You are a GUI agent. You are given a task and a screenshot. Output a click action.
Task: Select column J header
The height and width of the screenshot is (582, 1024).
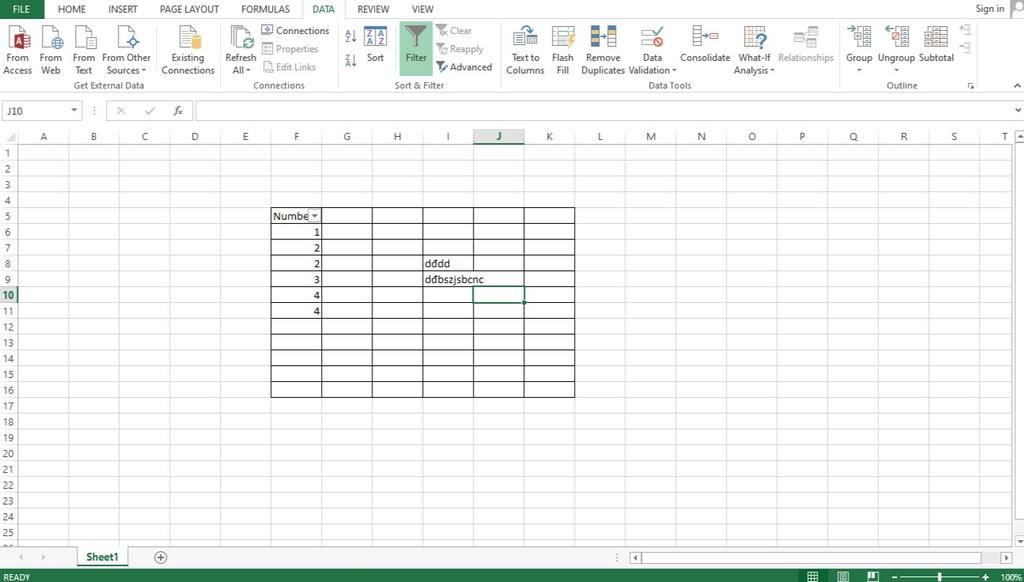click(x=498, y=137)
